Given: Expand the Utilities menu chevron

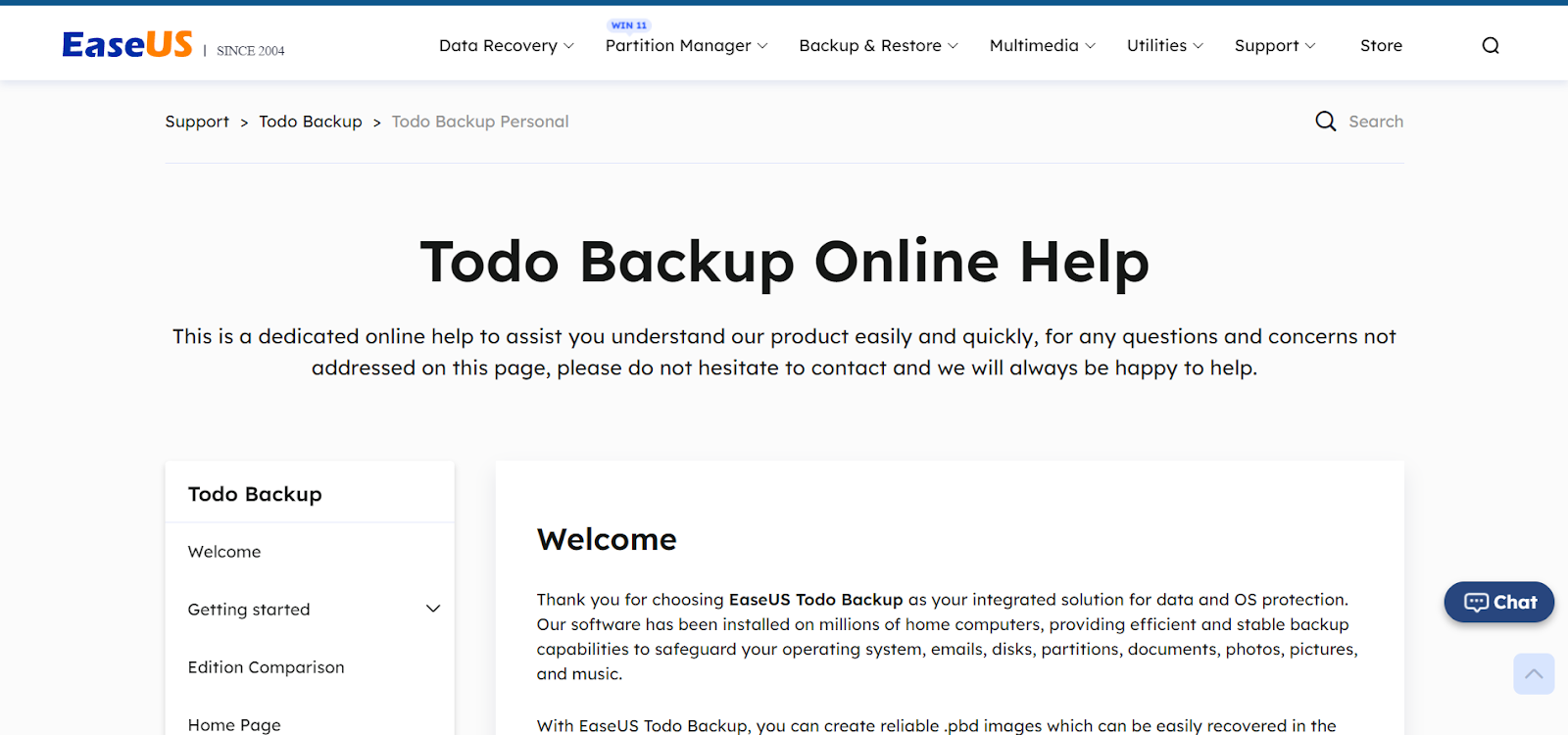Looking at the screenshot, I should click(x=1198, y=46).
